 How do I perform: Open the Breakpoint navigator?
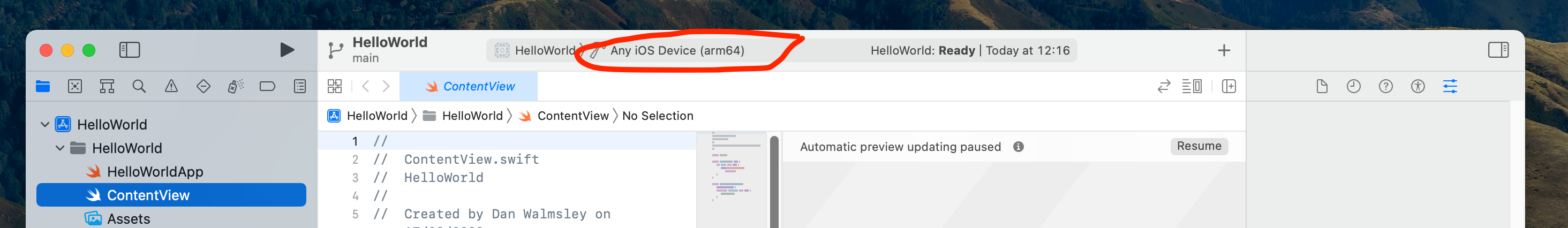[267, 86]
